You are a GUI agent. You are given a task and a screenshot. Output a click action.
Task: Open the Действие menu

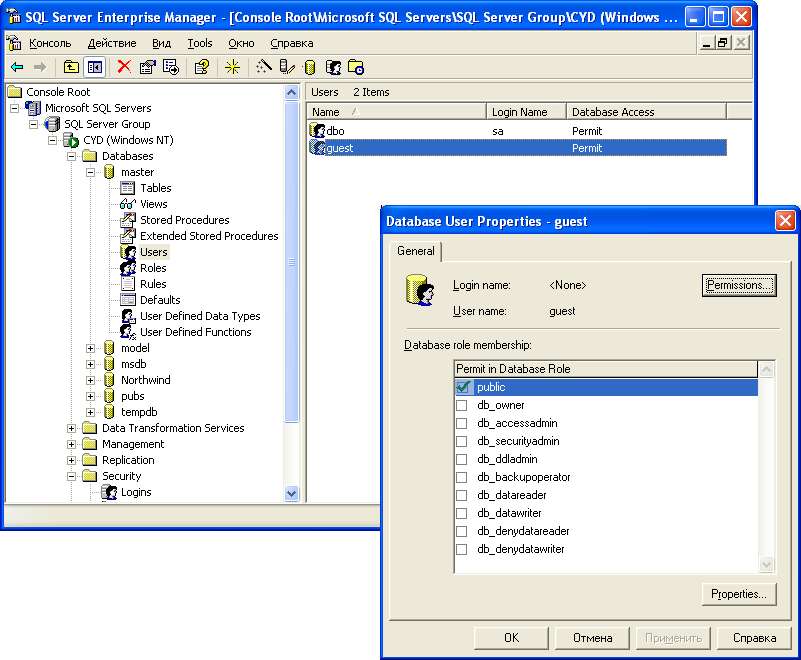point(112,43)
